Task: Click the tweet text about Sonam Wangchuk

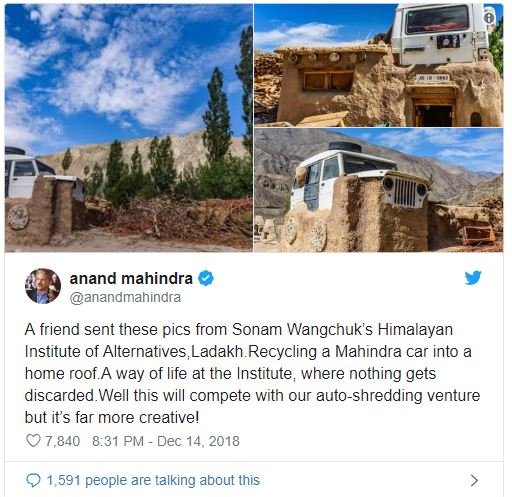Action: (x=252, y=373)
